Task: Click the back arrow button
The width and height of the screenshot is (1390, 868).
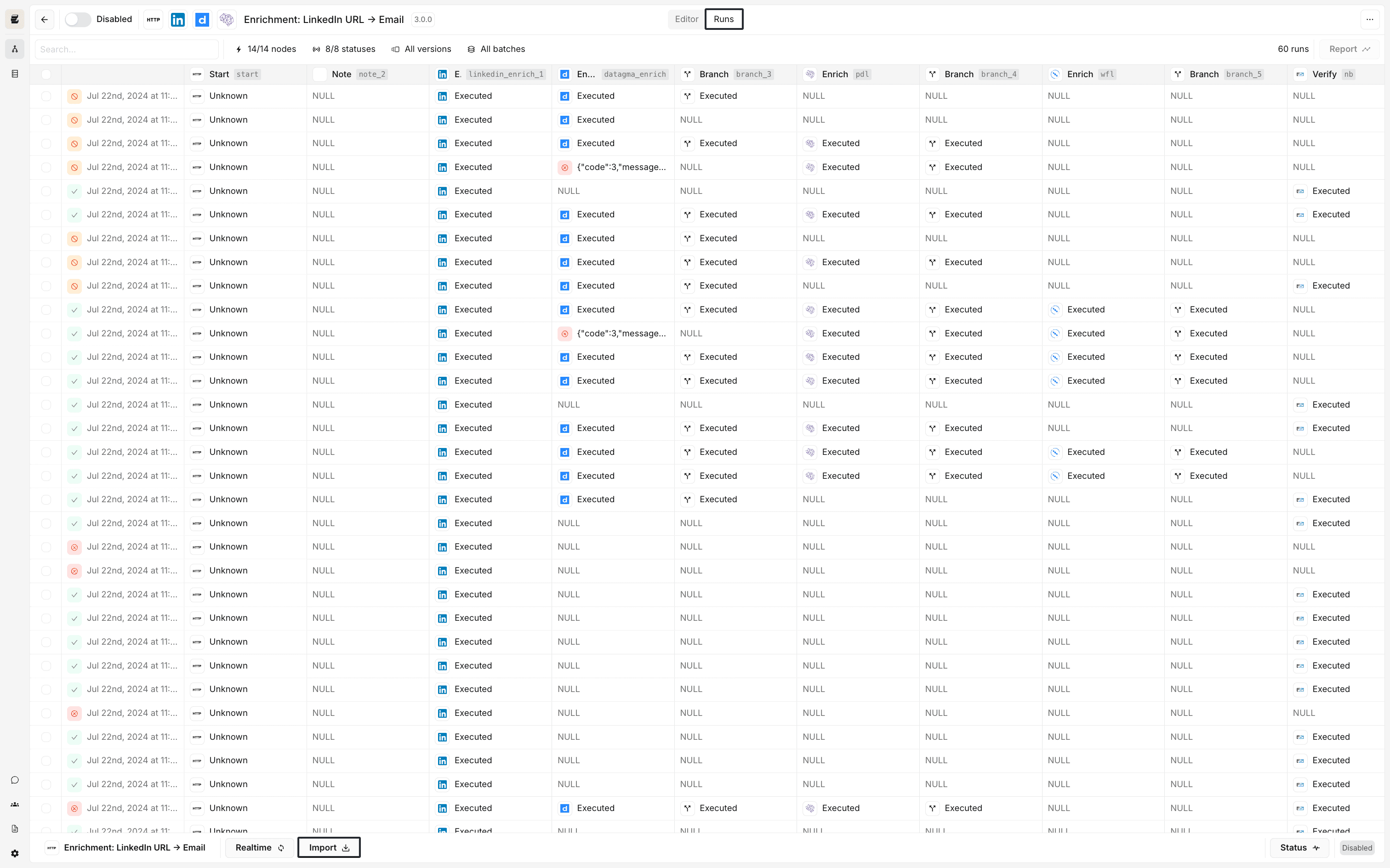Action: pos(44,19)
